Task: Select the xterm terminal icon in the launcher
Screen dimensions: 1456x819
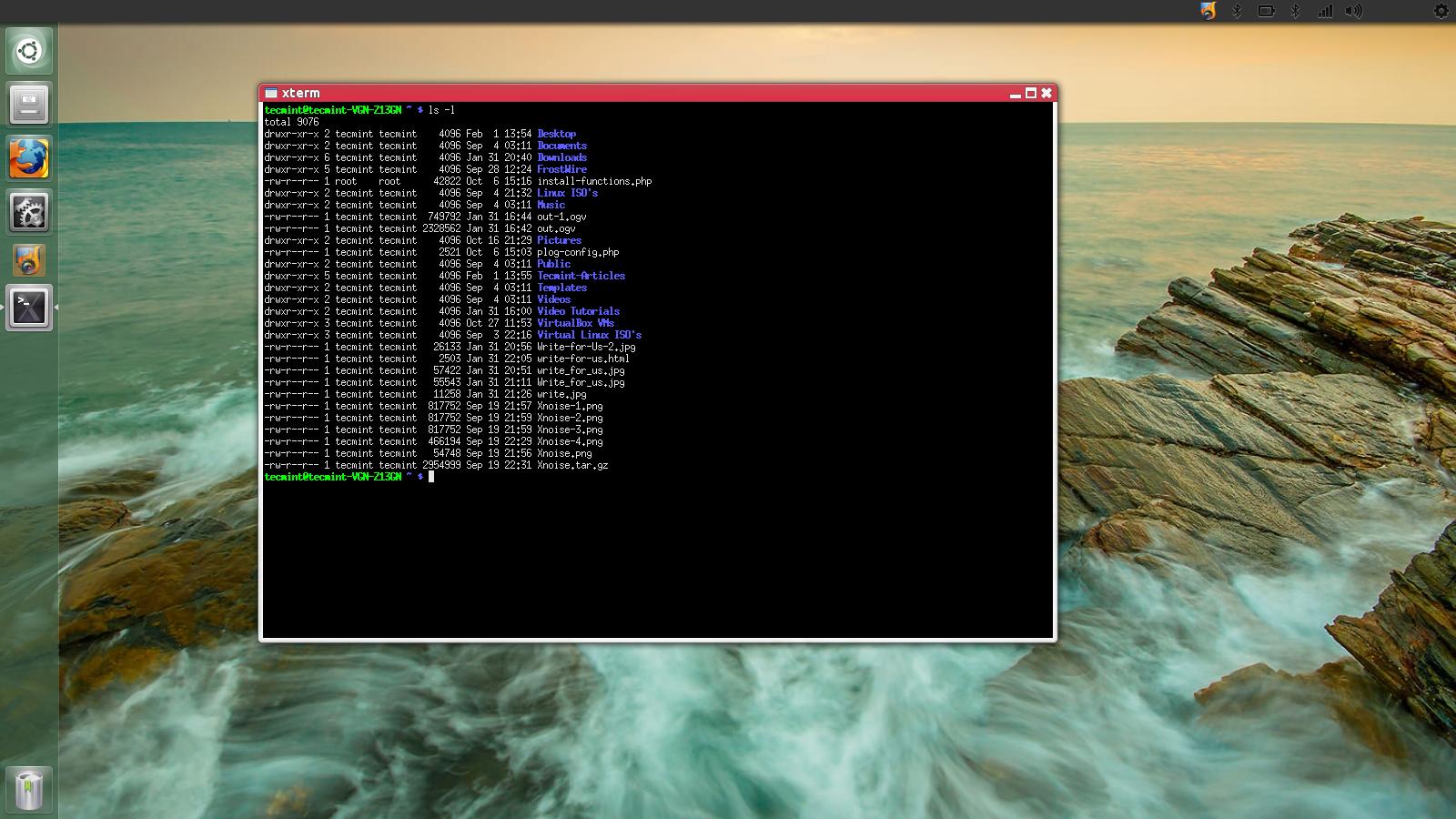Action: tap(28, 308)
